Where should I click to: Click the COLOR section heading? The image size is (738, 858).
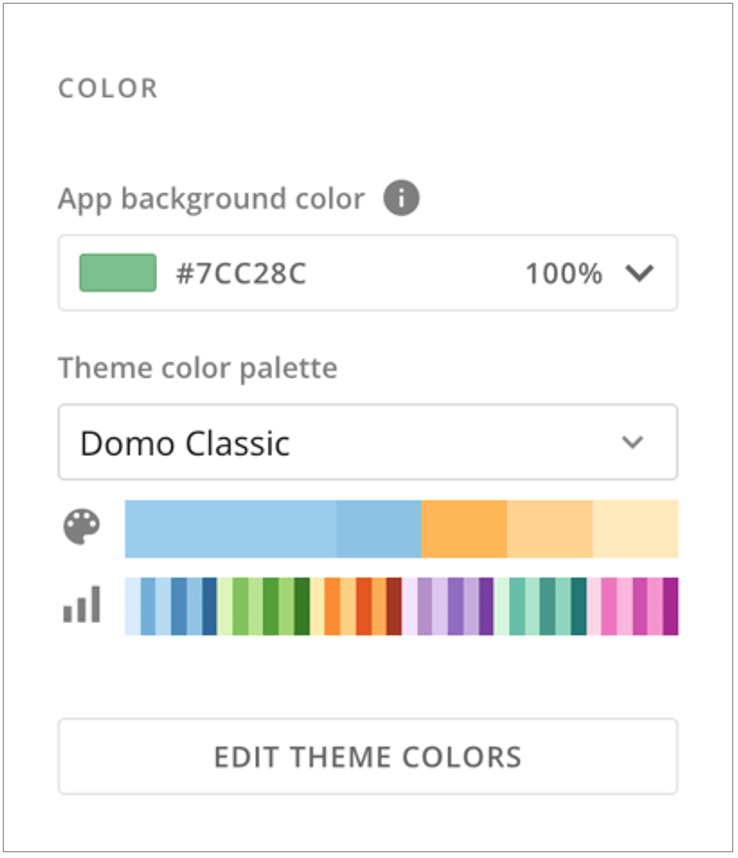pyautogui.click(x=108, y=88)
